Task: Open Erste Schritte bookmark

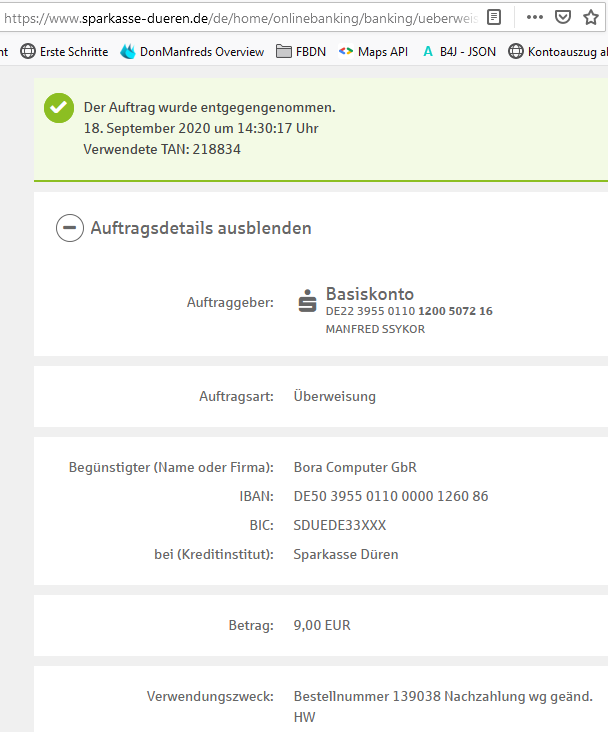Action: point(64,52)
